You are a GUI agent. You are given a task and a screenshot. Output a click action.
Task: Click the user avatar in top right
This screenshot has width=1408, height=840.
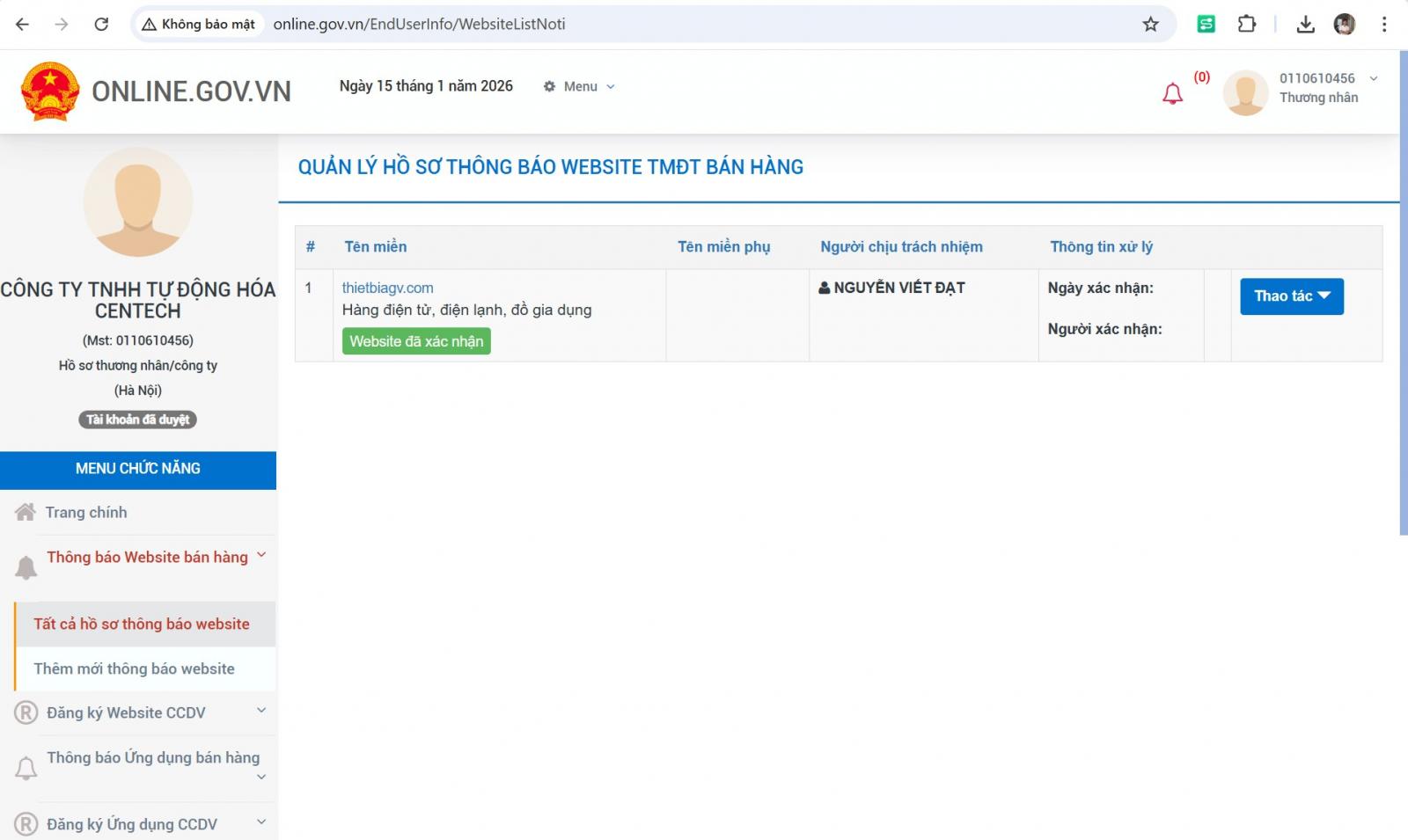1245,92
